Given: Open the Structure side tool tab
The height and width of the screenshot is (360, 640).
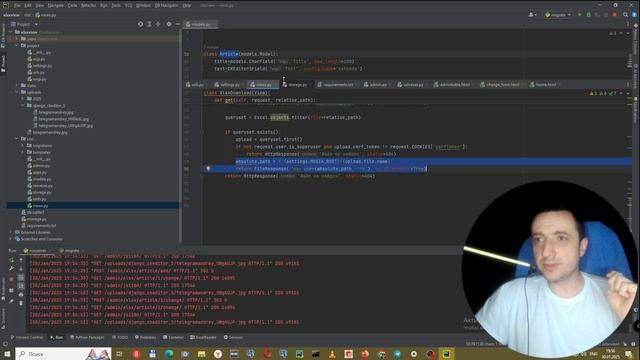Looking at the screenshot, I should [x=3, y=318].
